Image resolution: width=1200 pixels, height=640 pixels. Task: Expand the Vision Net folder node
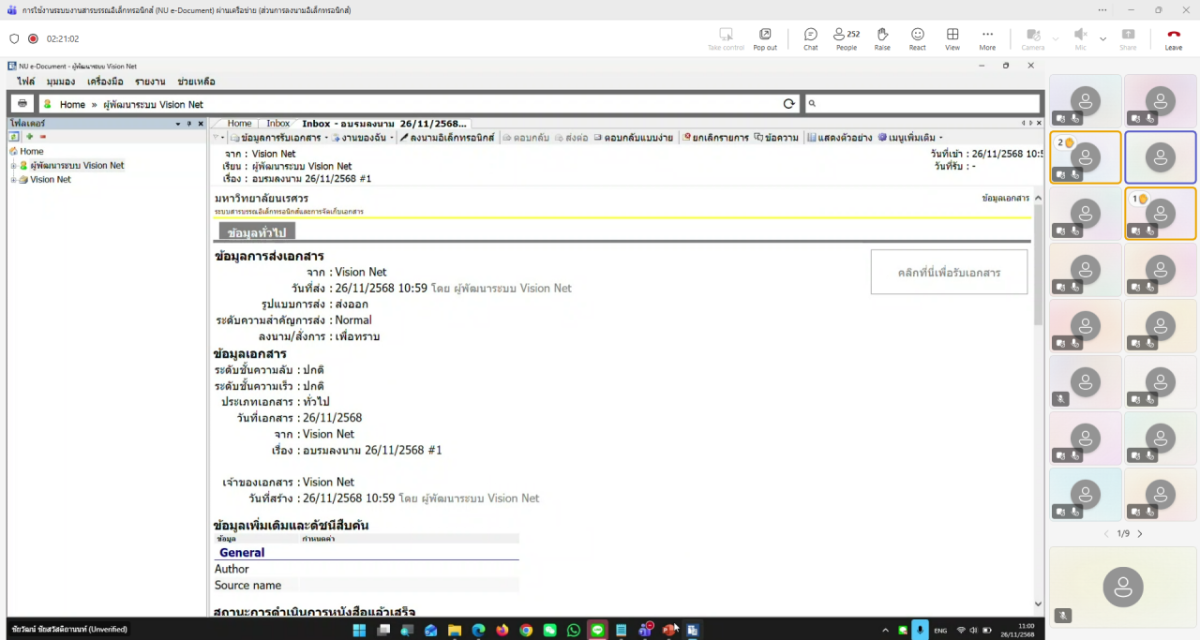point(13,180)
